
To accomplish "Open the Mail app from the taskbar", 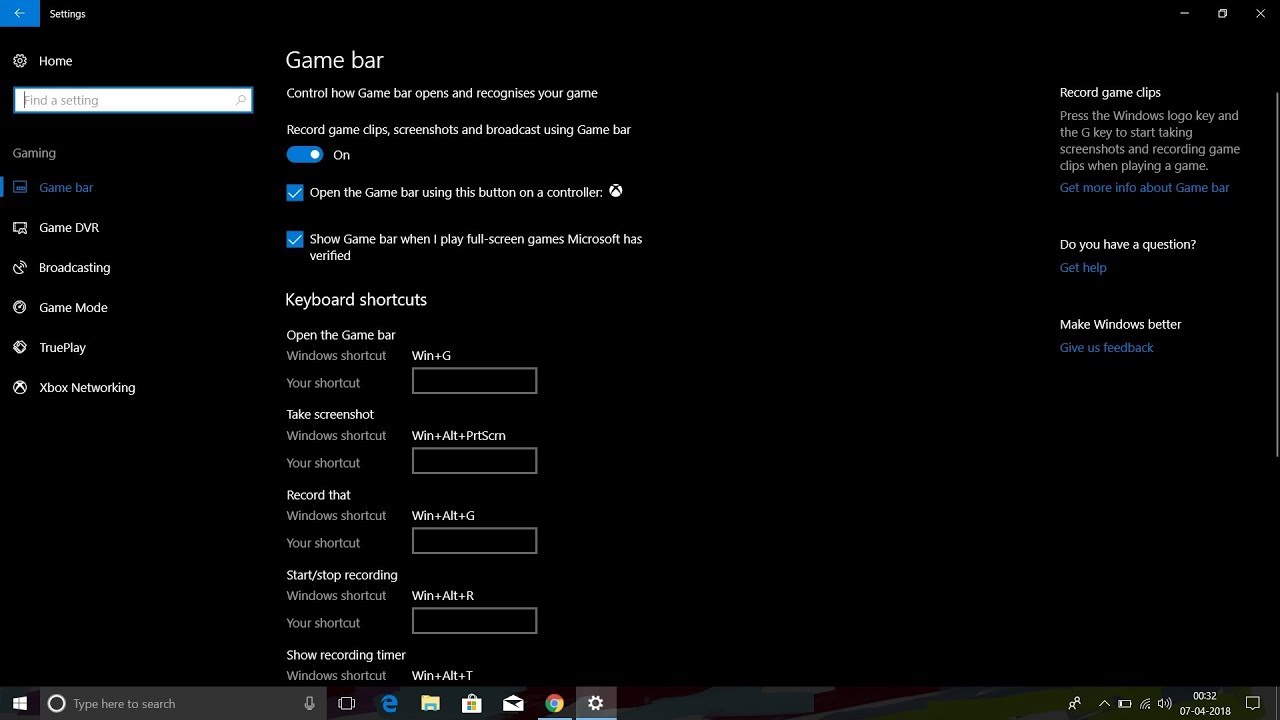I will pyautogui.click(x=513, y=703).
